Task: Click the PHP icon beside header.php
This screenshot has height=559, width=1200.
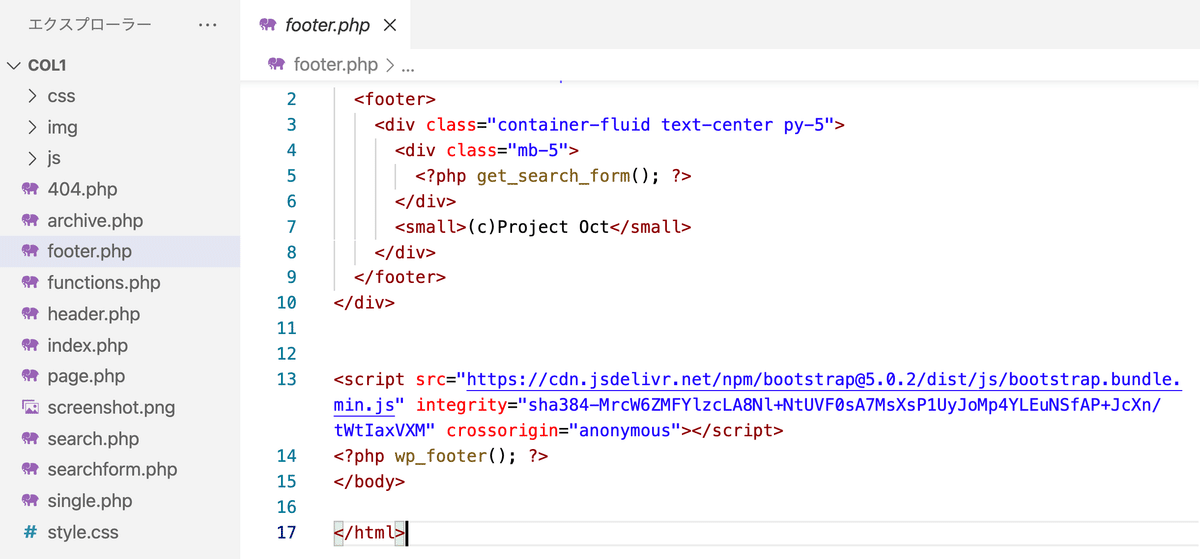Action: (x=30, y=314)
